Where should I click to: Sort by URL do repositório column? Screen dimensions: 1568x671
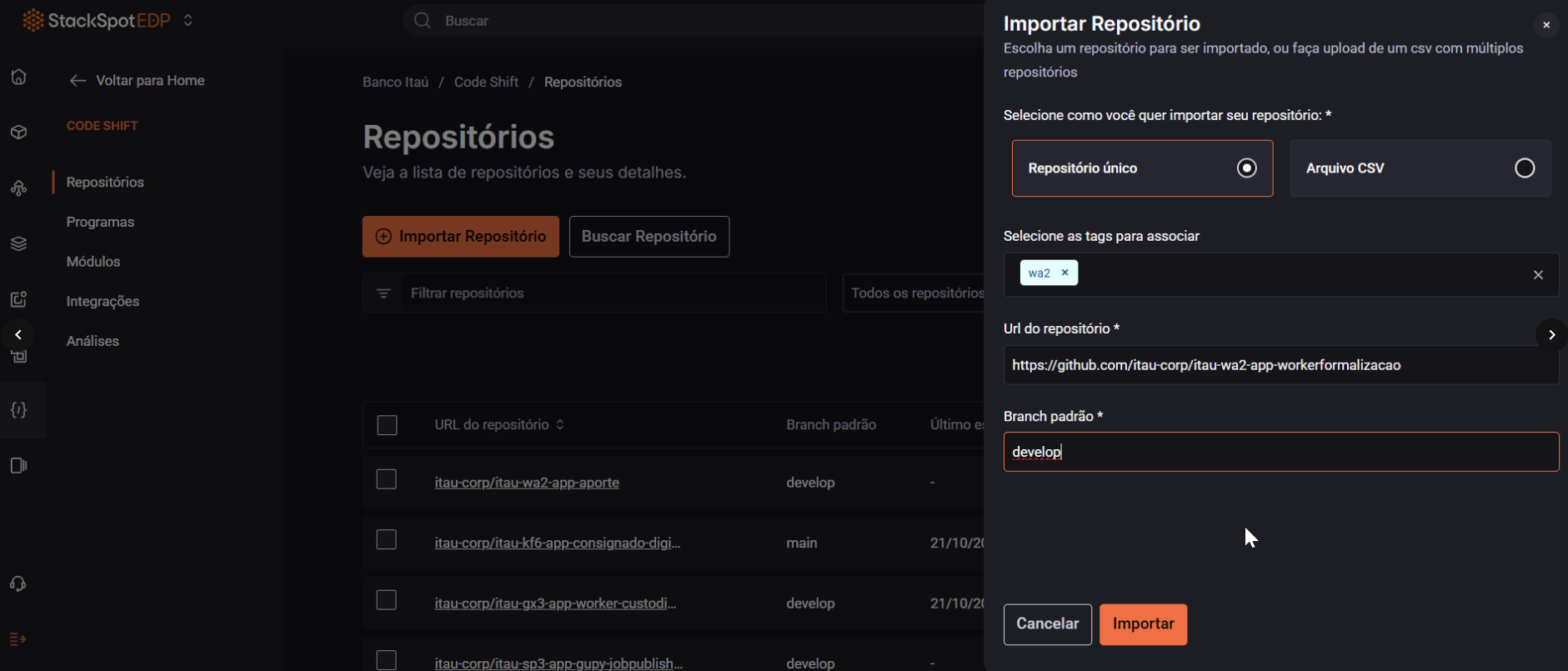(560, 425)
